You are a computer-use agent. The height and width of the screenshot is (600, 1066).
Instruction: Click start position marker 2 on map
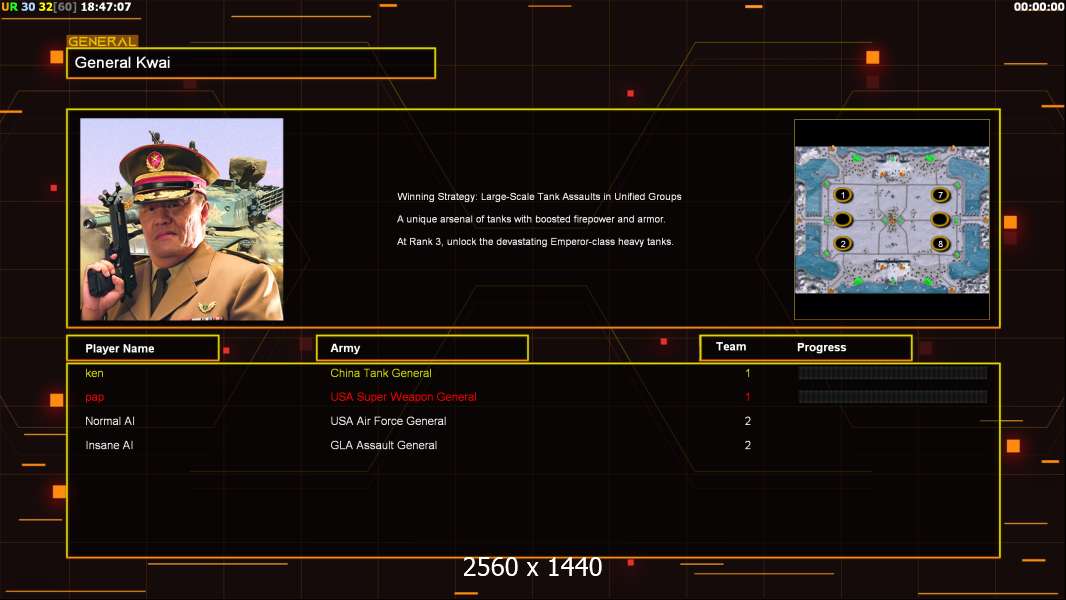click(x=843, y=244)
